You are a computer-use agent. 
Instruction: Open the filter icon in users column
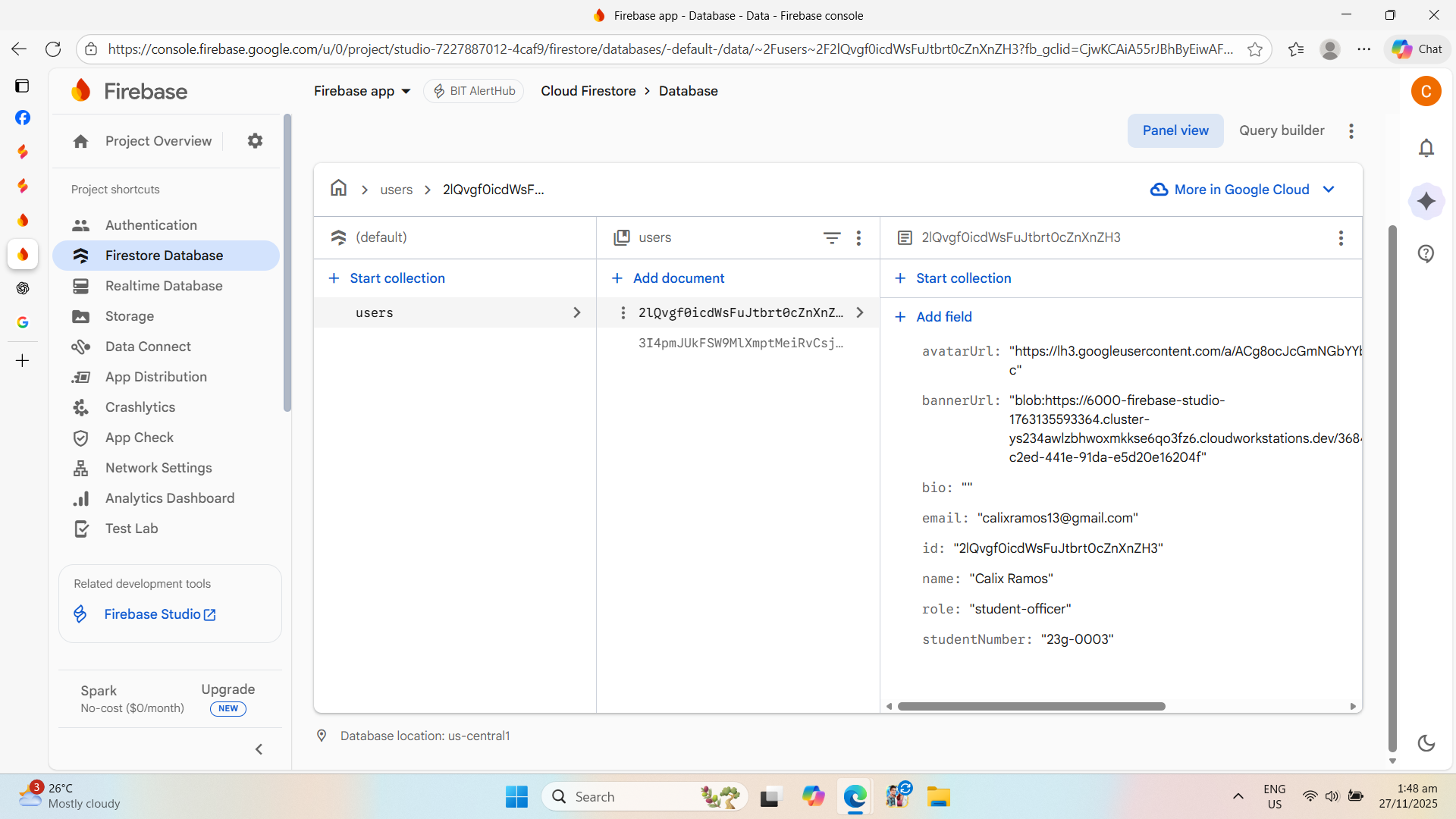click(831, 238)
